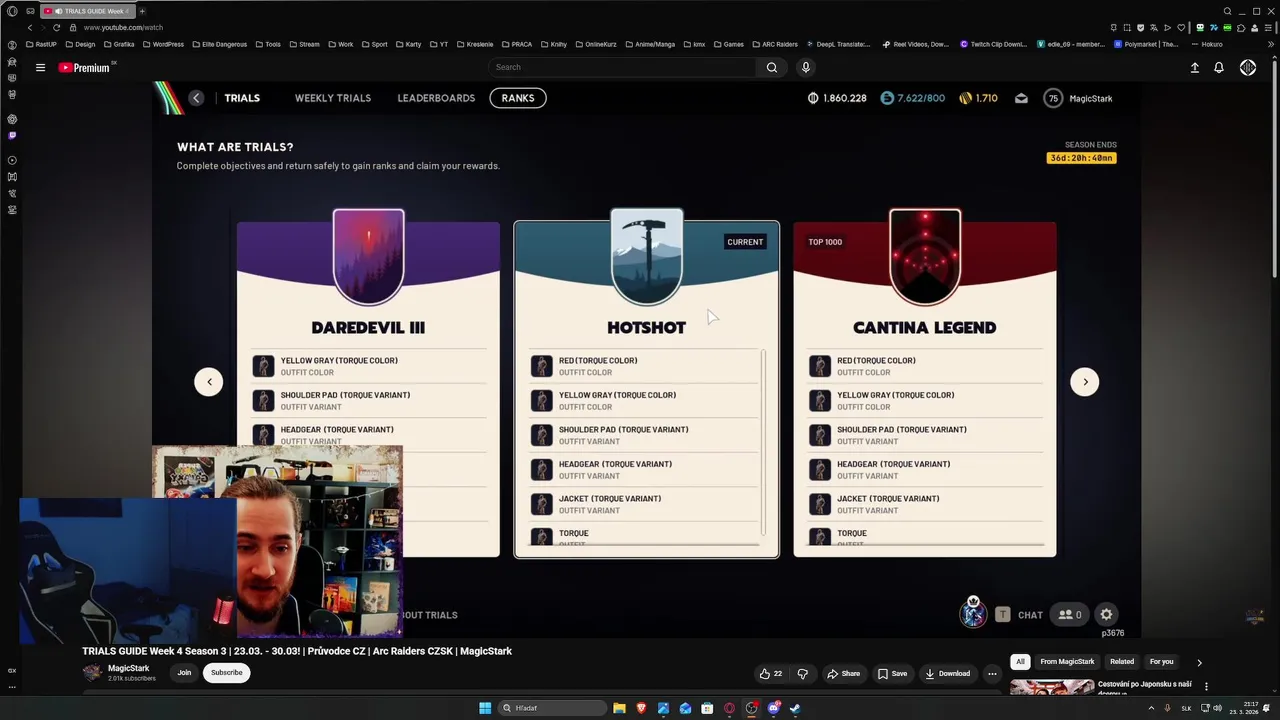Click the gold token balance 1.710
The height and width of the screenshot is (720, 1280).
pyautogui.click(x=978, y=98)
